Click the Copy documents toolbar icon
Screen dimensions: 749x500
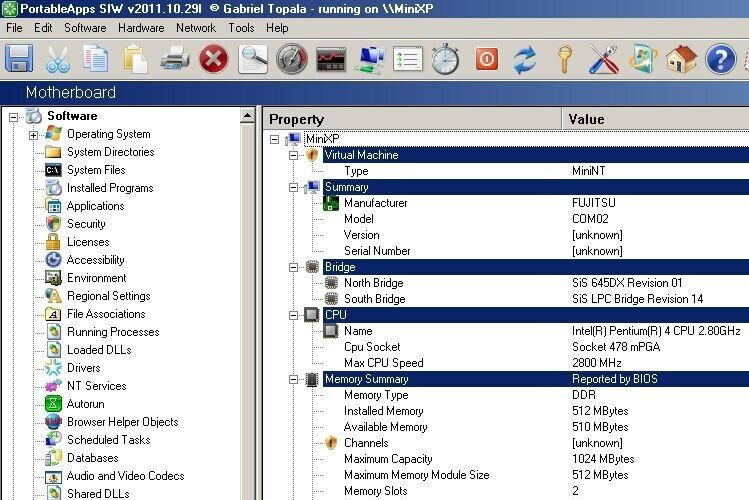96,59
